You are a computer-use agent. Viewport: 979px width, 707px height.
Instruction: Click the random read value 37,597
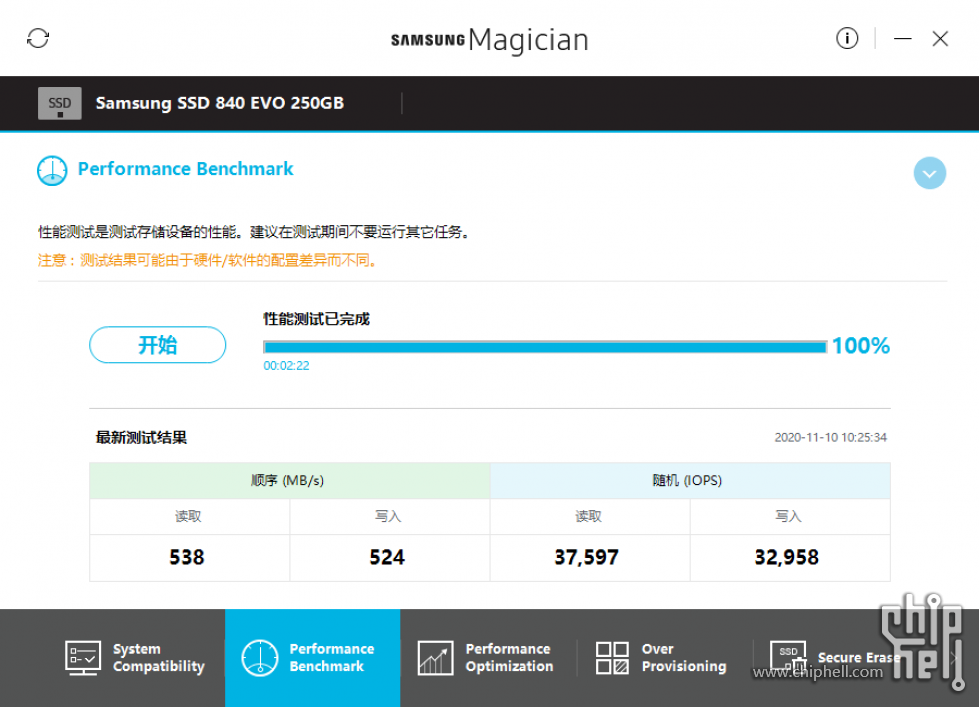[x=586, y=557]
